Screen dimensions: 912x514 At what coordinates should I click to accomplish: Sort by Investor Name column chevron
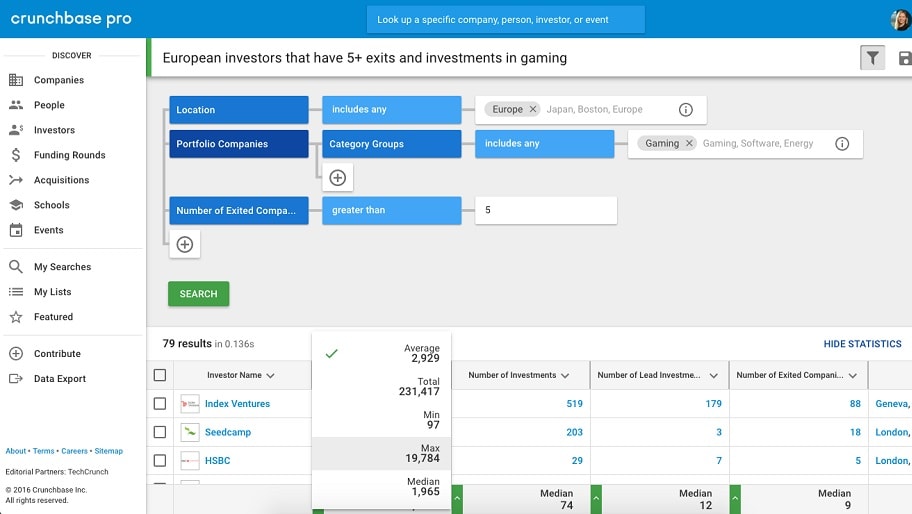[x=270, y=376]
